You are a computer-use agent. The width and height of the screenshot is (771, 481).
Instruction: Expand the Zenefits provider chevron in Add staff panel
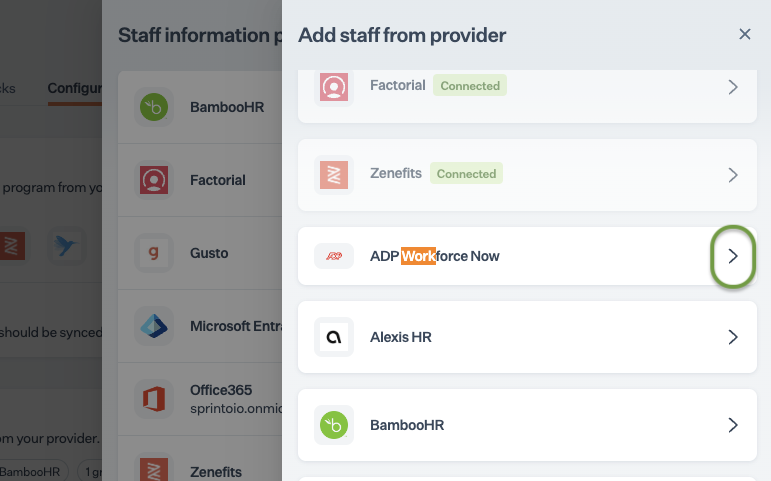(733, 175)
